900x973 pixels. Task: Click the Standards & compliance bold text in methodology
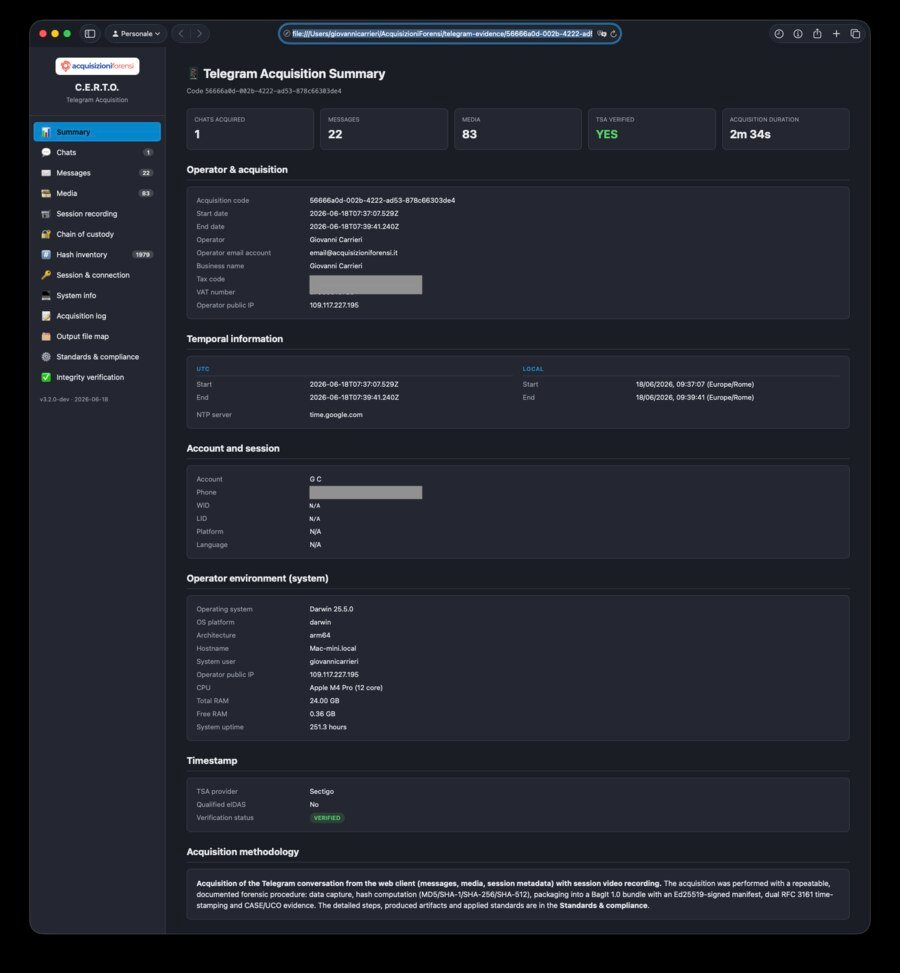coord(604,905)
